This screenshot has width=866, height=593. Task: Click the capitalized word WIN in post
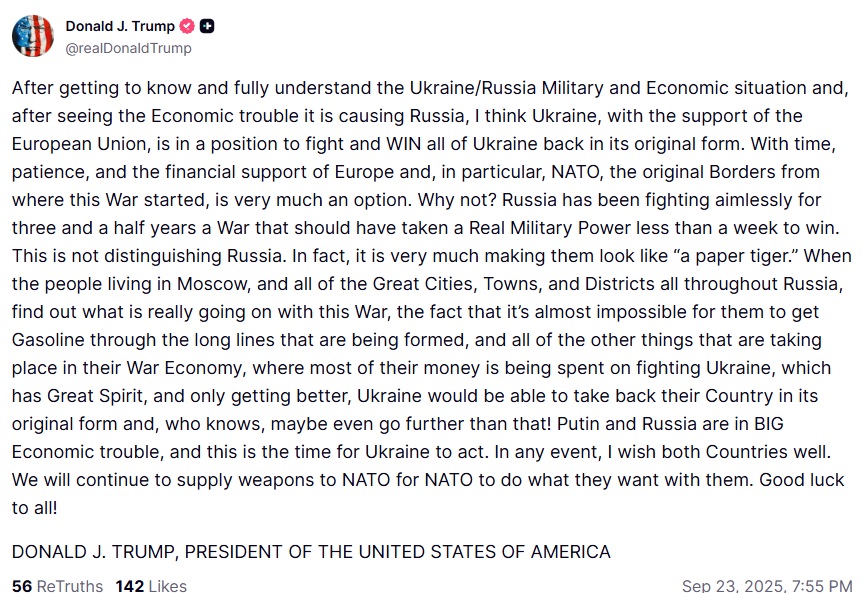403,144
